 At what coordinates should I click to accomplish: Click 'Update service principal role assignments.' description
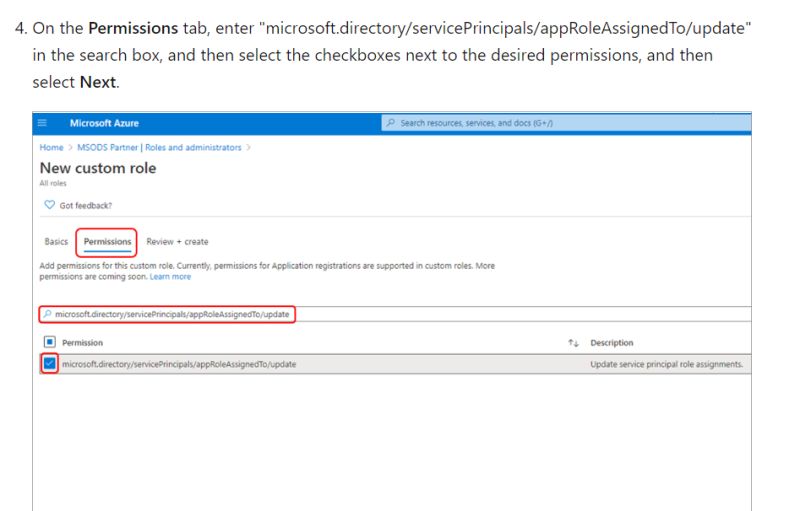point(666,364)
